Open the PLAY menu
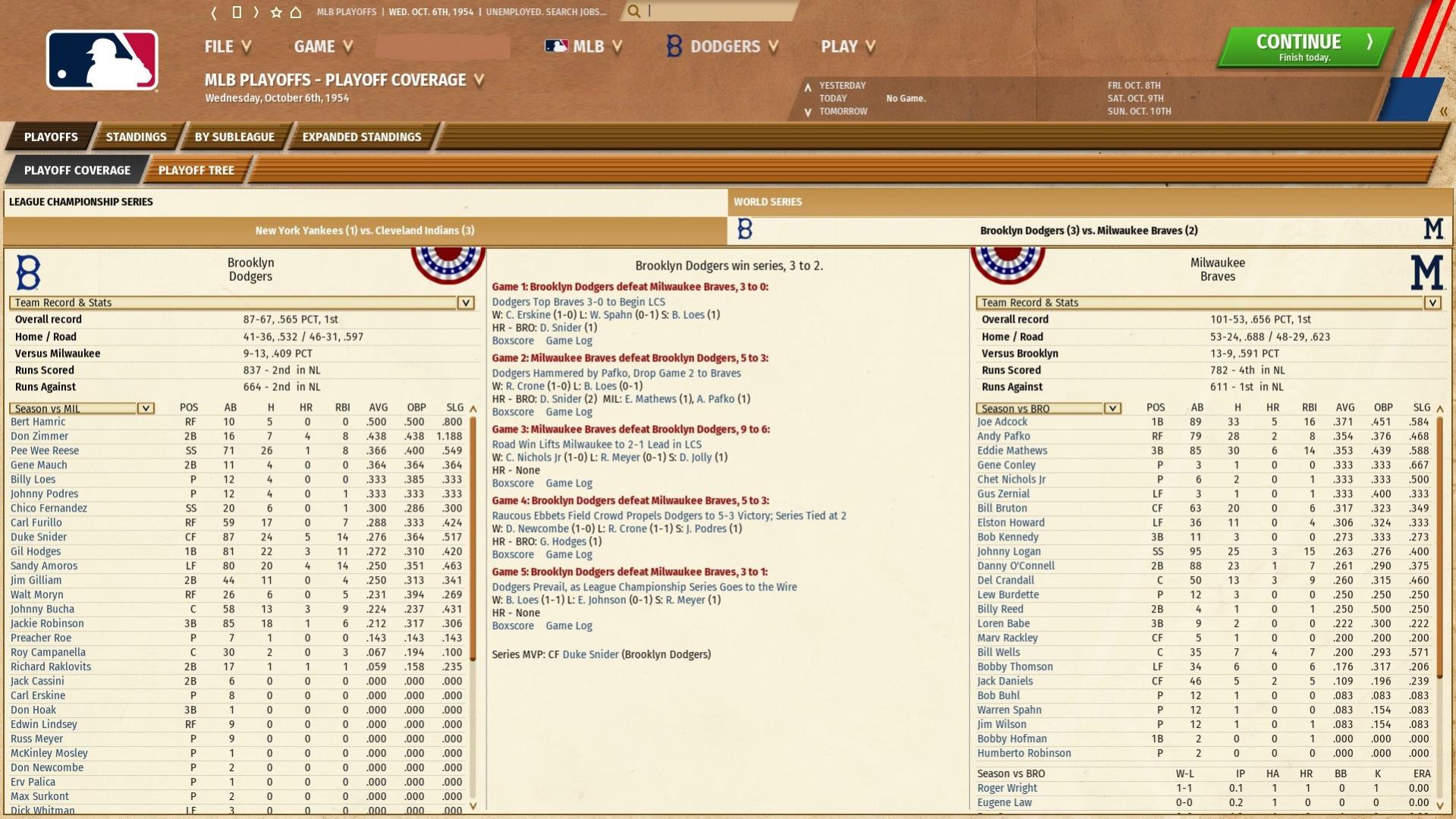This screenshot has height=819, width=1456. click(847, 47)
